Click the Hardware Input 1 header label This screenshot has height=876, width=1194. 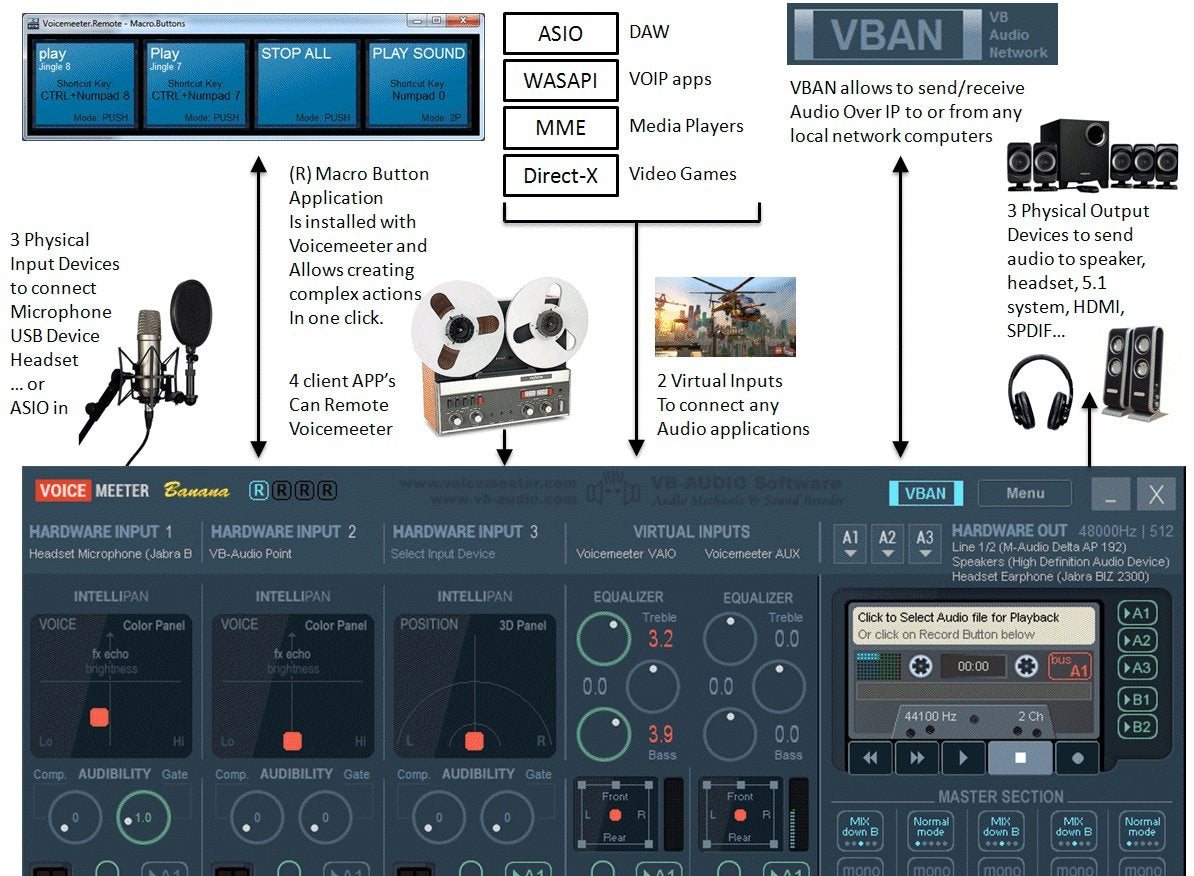[101, 532]
